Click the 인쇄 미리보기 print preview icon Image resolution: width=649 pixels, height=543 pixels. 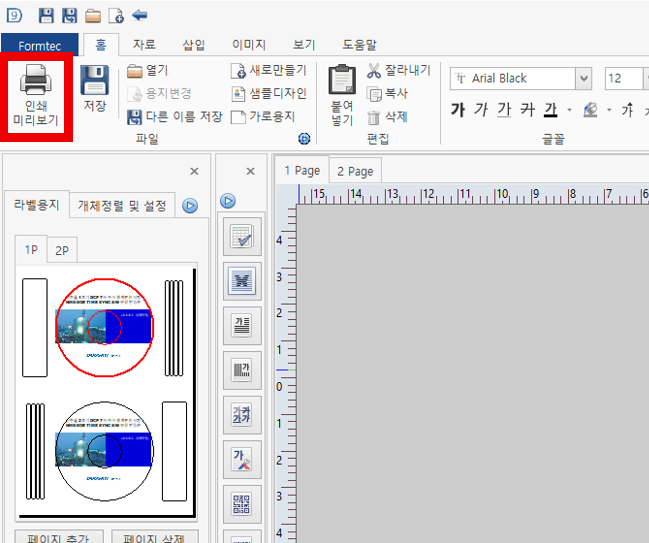pos(36,99)
